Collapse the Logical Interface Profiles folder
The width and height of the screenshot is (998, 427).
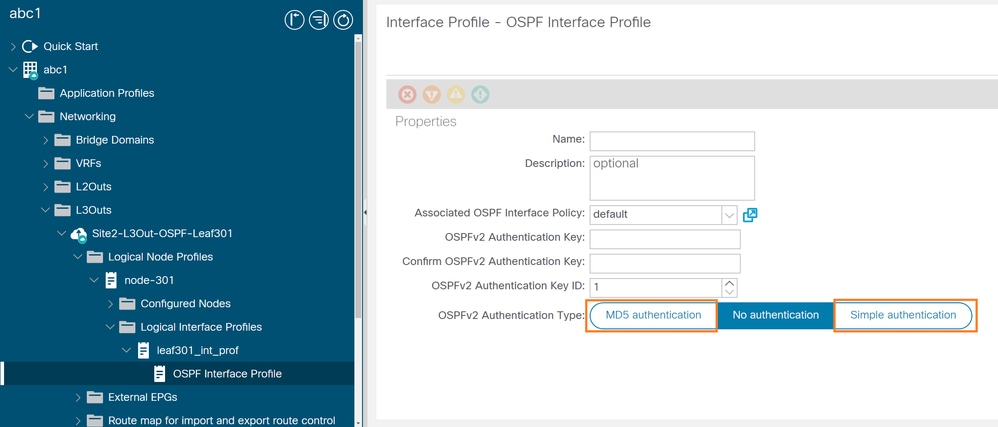point(111,327)
